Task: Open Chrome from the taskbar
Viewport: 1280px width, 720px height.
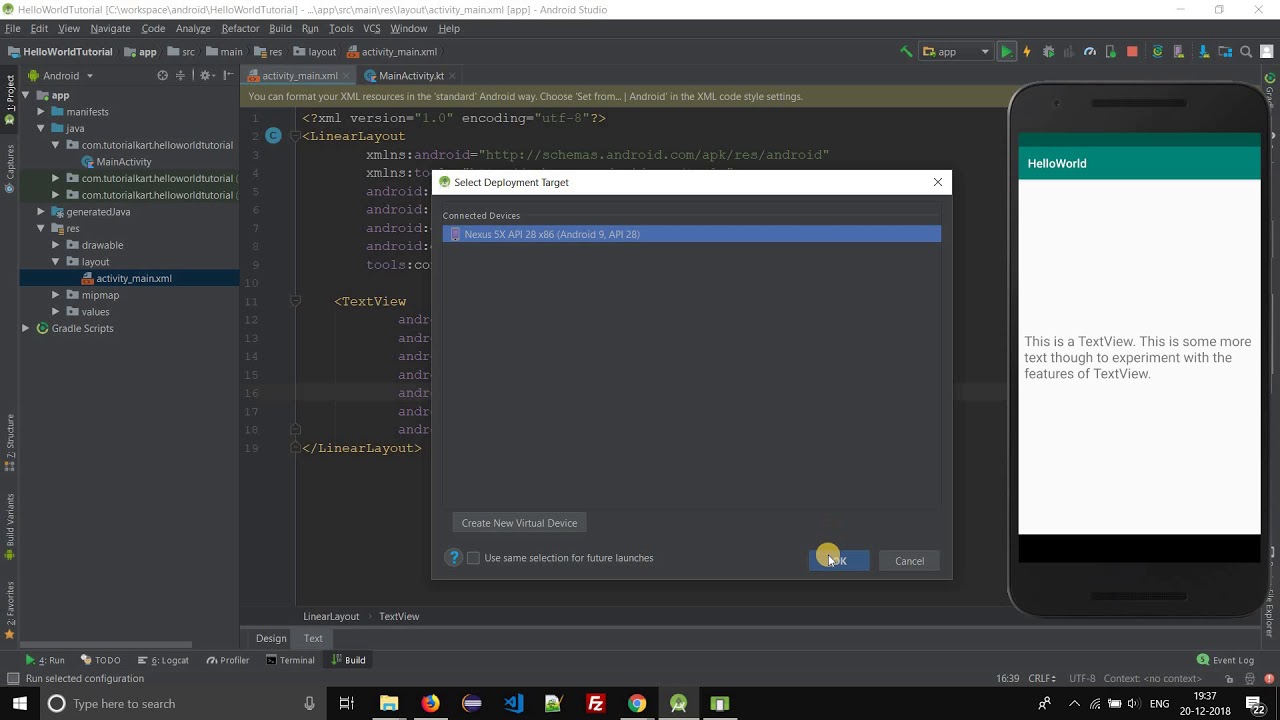Action: pyautogui.click(x=637, y=703)
